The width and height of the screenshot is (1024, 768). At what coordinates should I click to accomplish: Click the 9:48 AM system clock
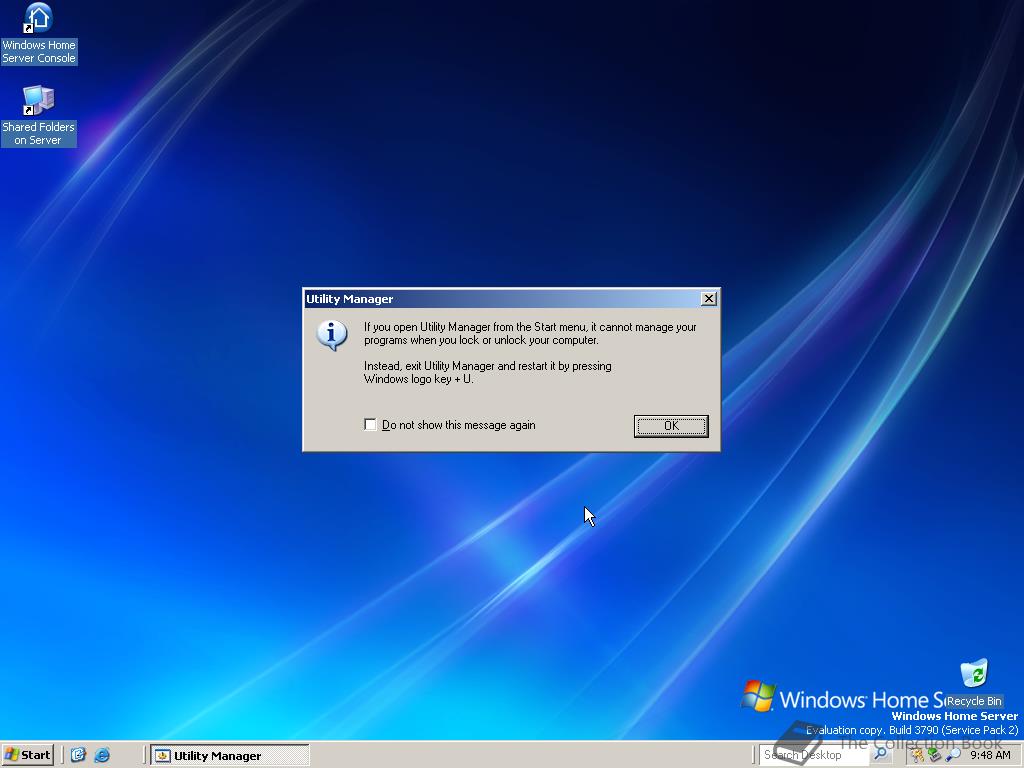(990, 755)
